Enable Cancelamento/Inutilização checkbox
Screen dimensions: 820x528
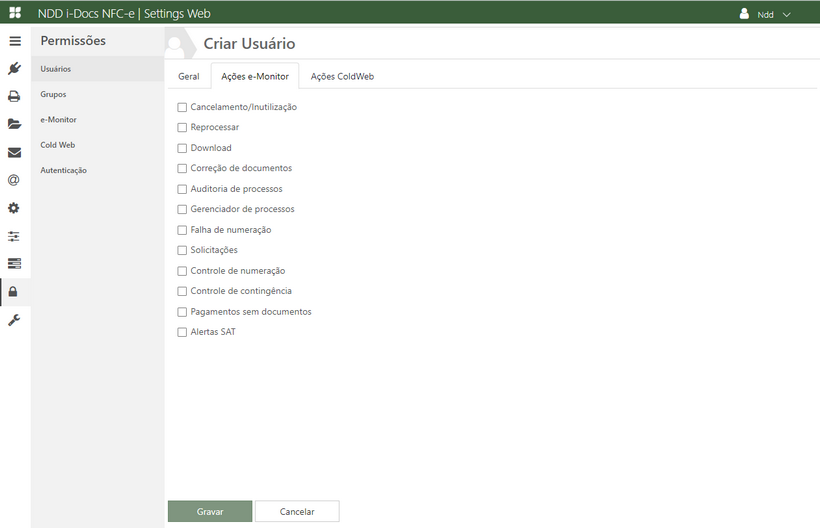182,107
